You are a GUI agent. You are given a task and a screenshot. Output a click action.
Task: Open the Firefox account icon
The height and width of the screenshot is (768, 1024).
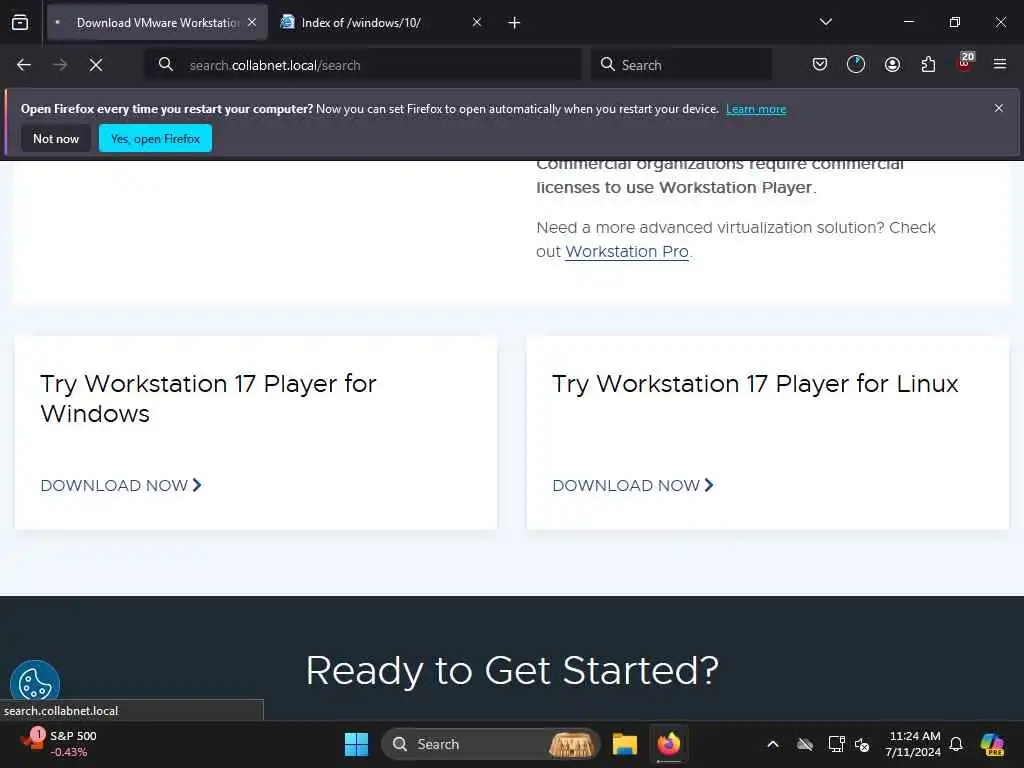click(892, 64)
